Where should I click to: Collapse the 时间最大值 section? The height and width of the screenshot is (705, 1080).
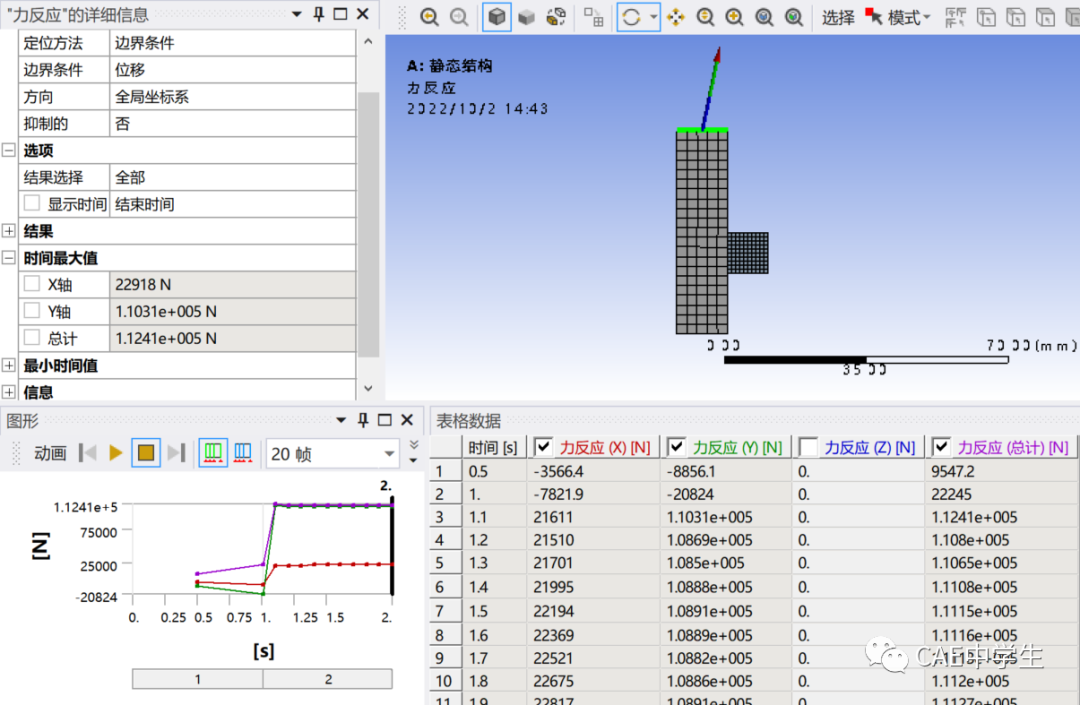pos(9,257)
